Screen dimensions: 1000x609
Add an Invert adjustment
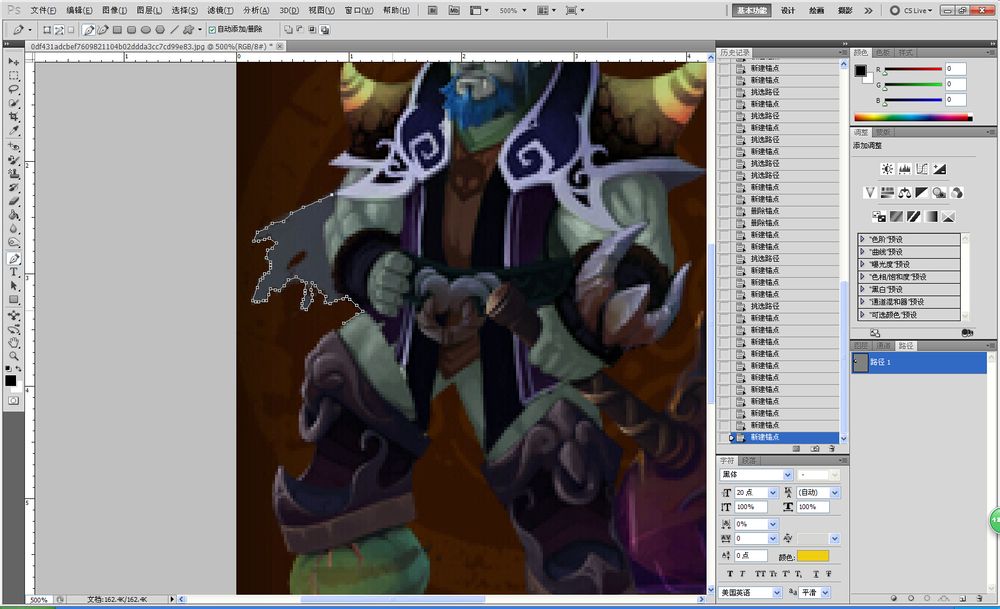coord(879,217)
